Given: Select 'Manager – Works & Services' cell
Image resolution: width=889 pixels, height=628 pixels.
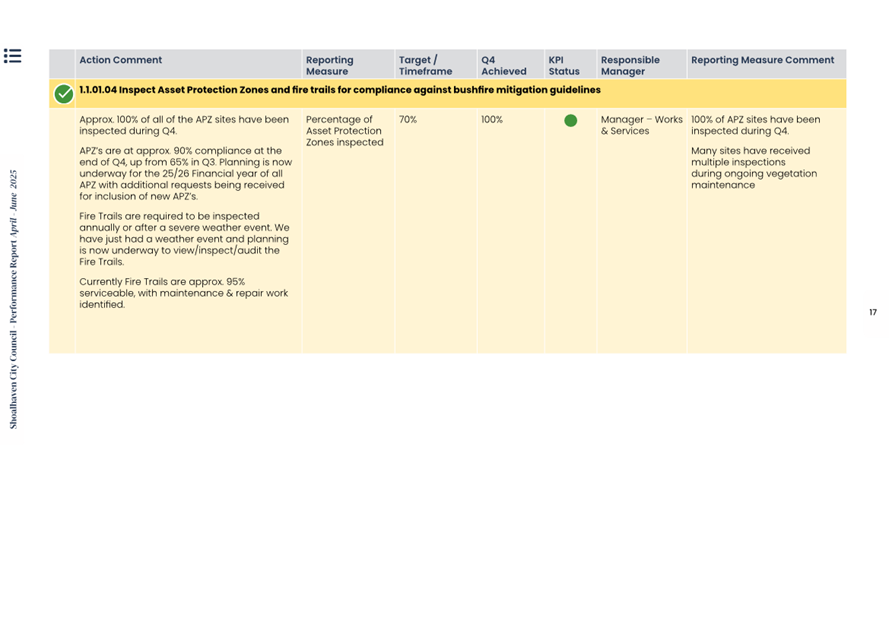Looking at the screenshot, I should tap(641, 125).
